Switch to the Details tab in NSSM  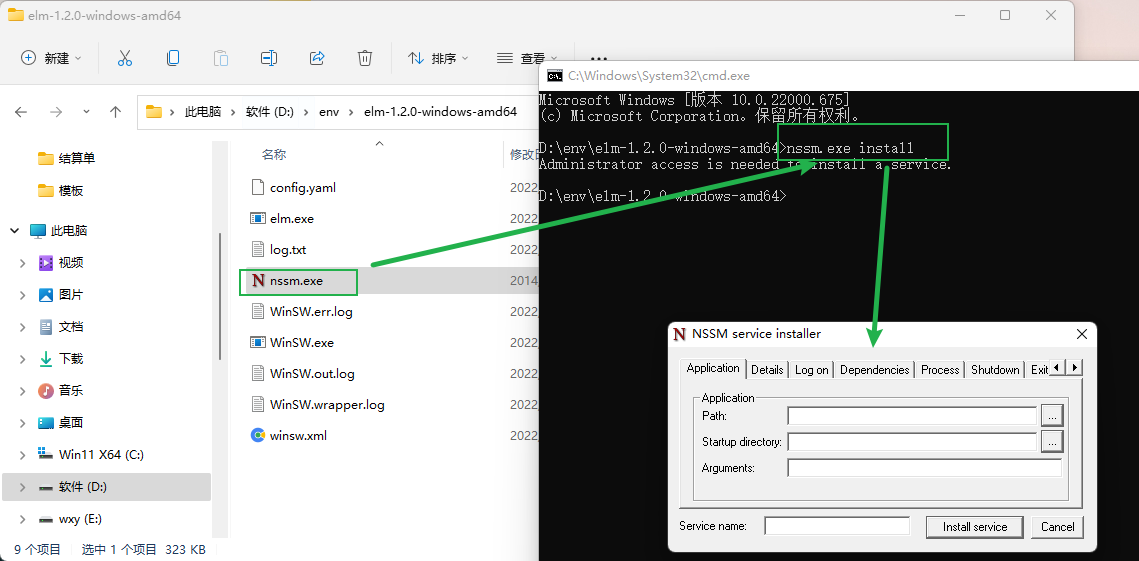pos(767,370)
